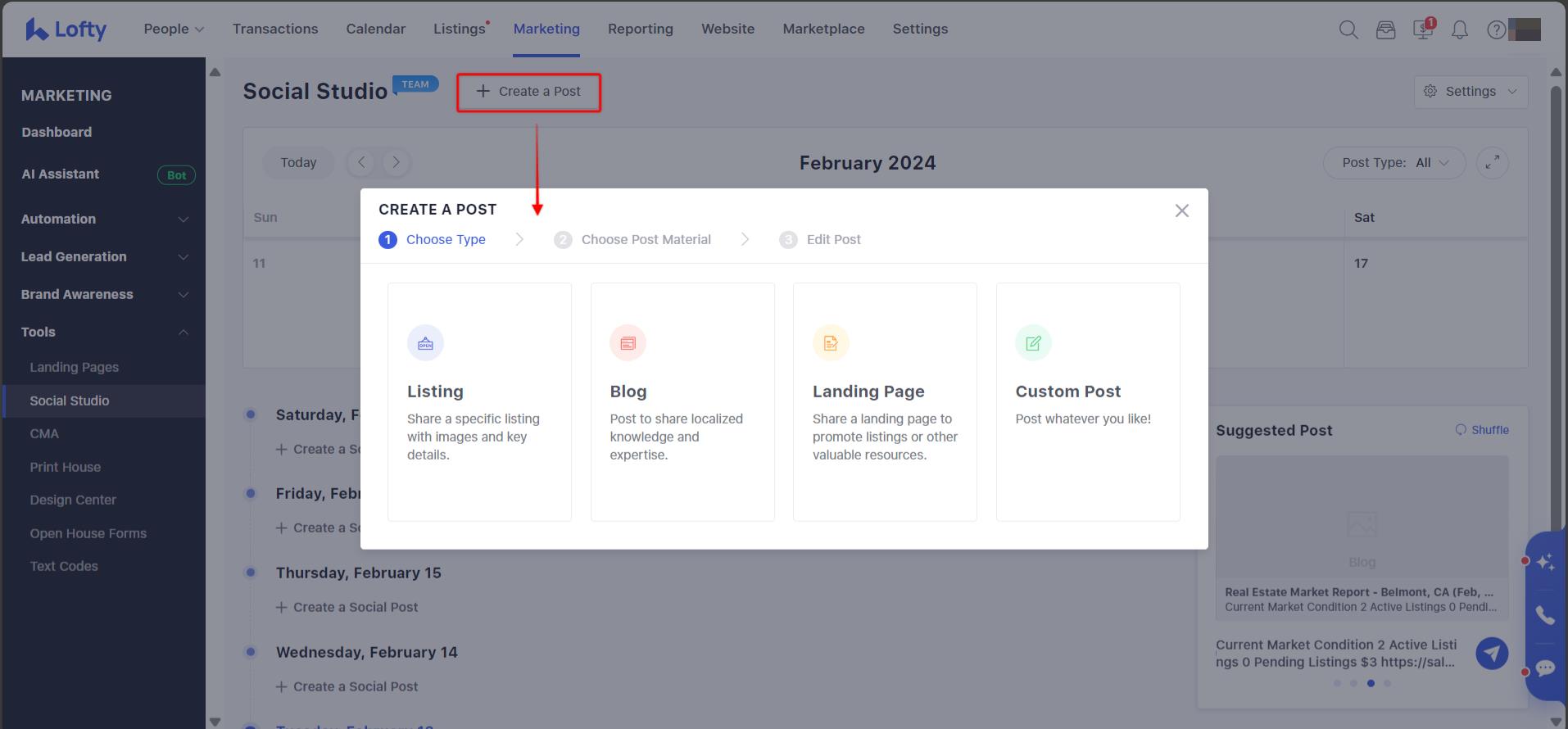Click the send paper-plane icon
This screenshot has height=729, width=1568.
click(1492, 654)
